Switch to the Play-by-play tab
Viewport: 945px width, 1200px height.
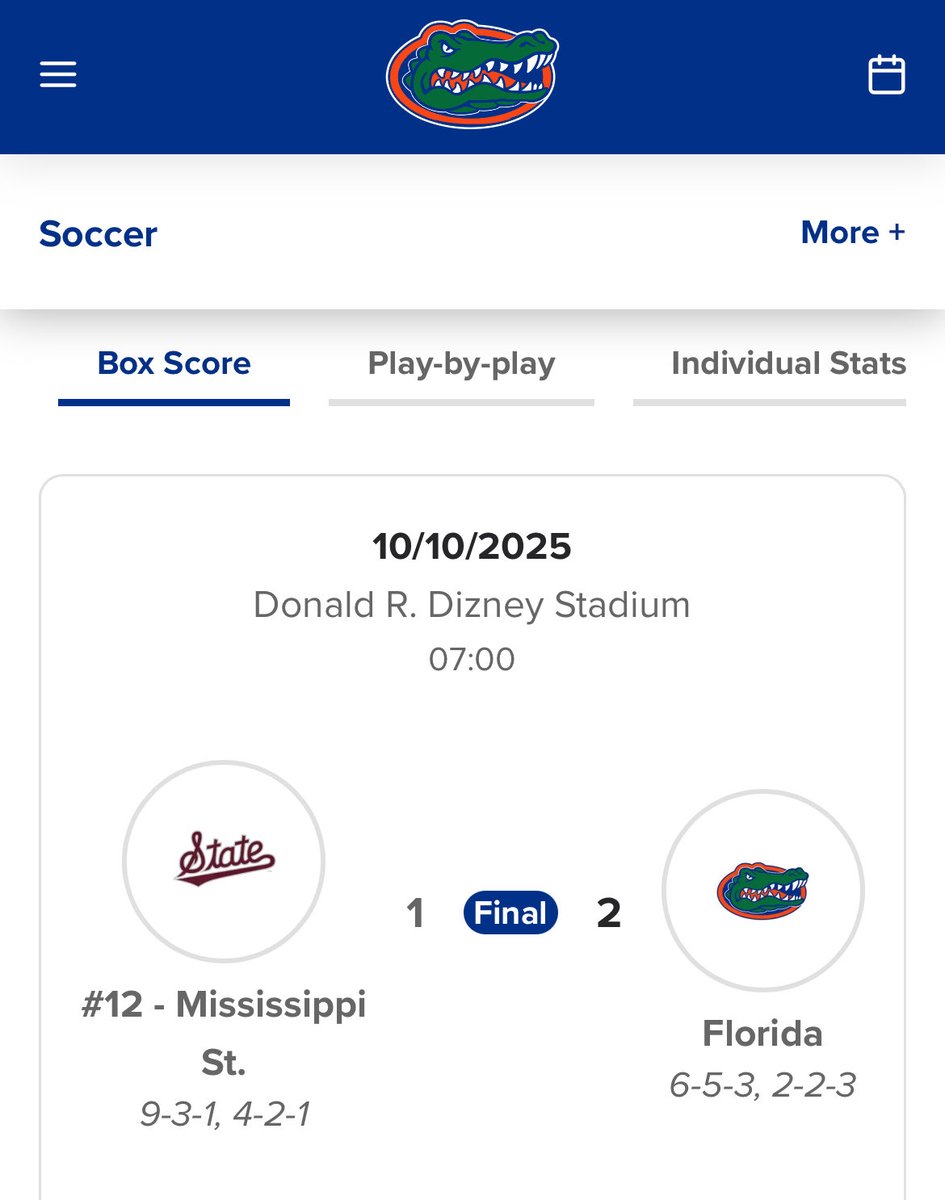[x=461, y=363]
